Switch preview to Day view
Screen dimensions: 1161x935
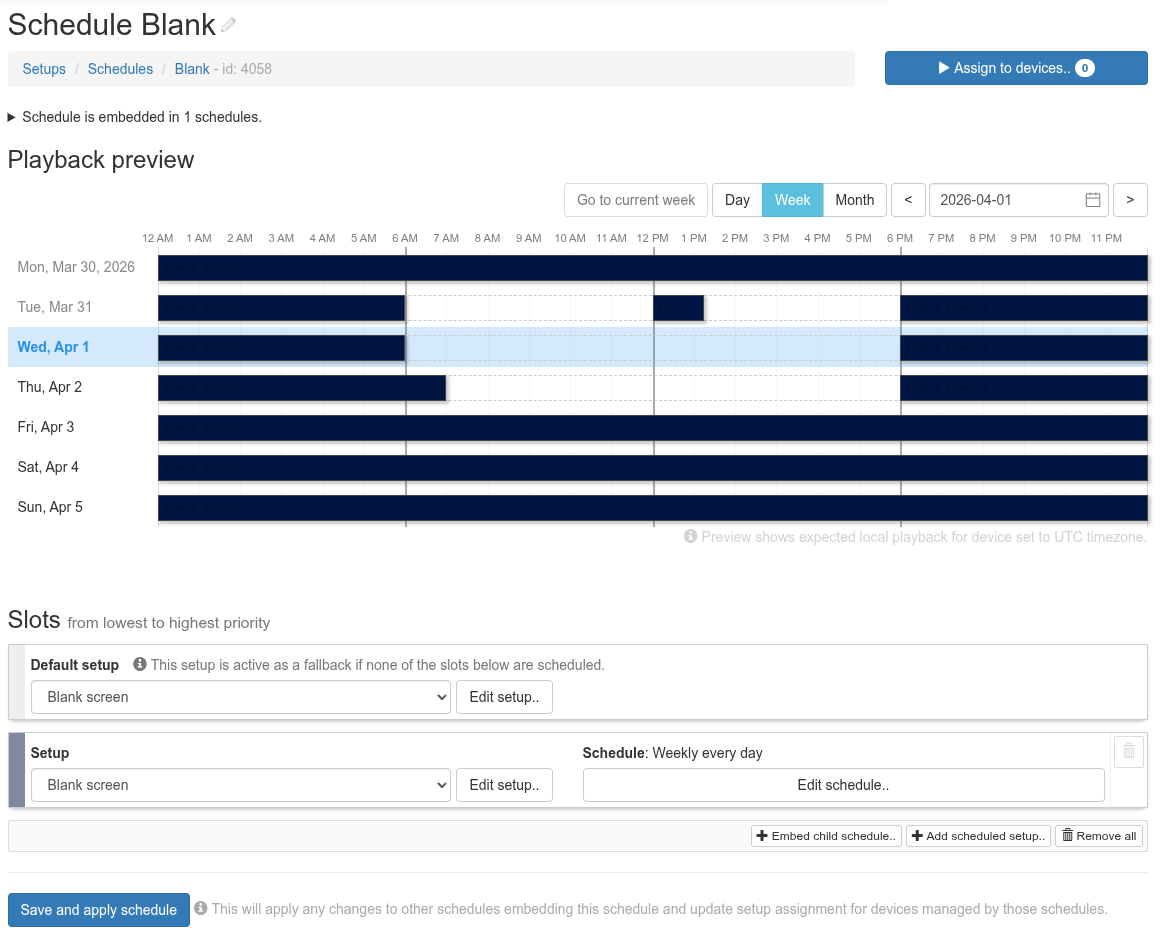tap(737, 200)
